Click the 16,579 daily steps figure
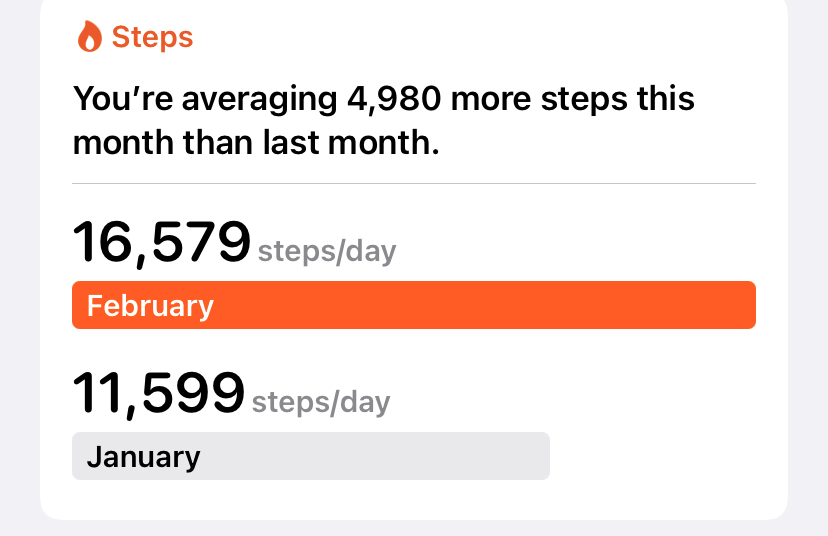 pos(161,243)
